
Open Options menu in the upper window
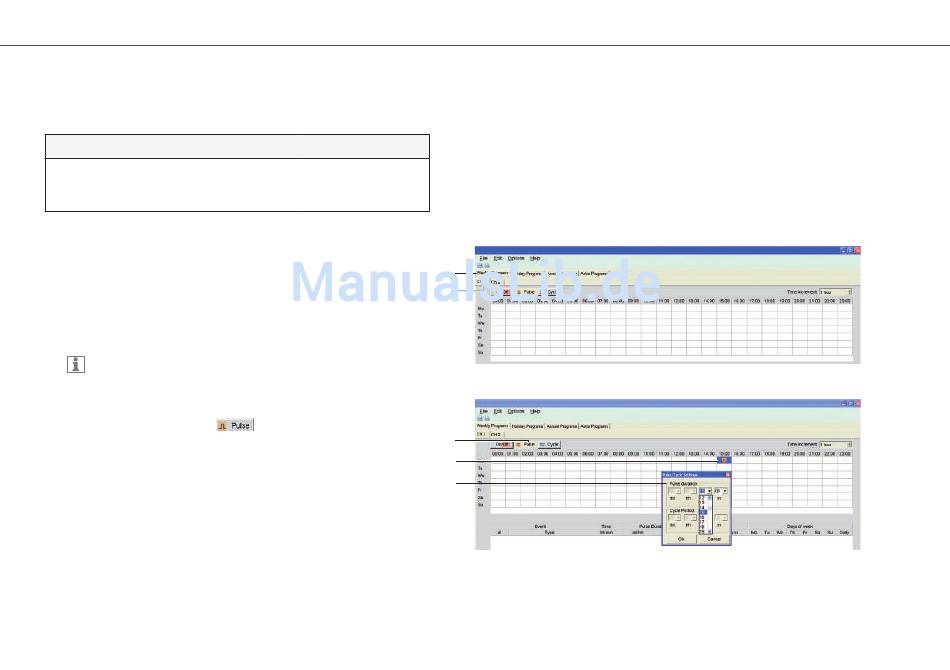pyautogui.click(x=516, y=258)
